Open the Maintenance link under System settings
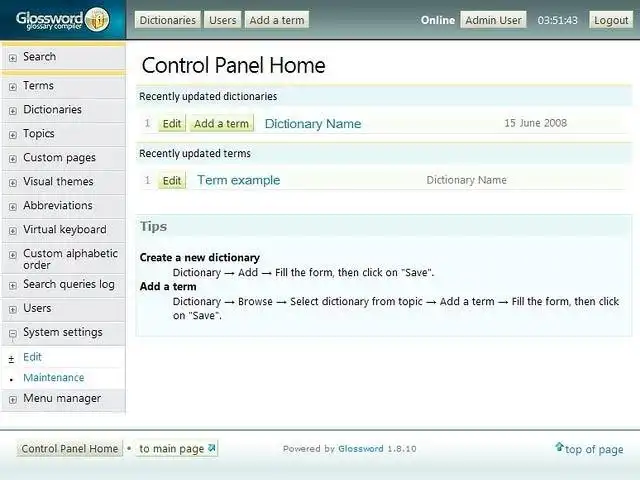The image size is (640, 480). (54, 378)
